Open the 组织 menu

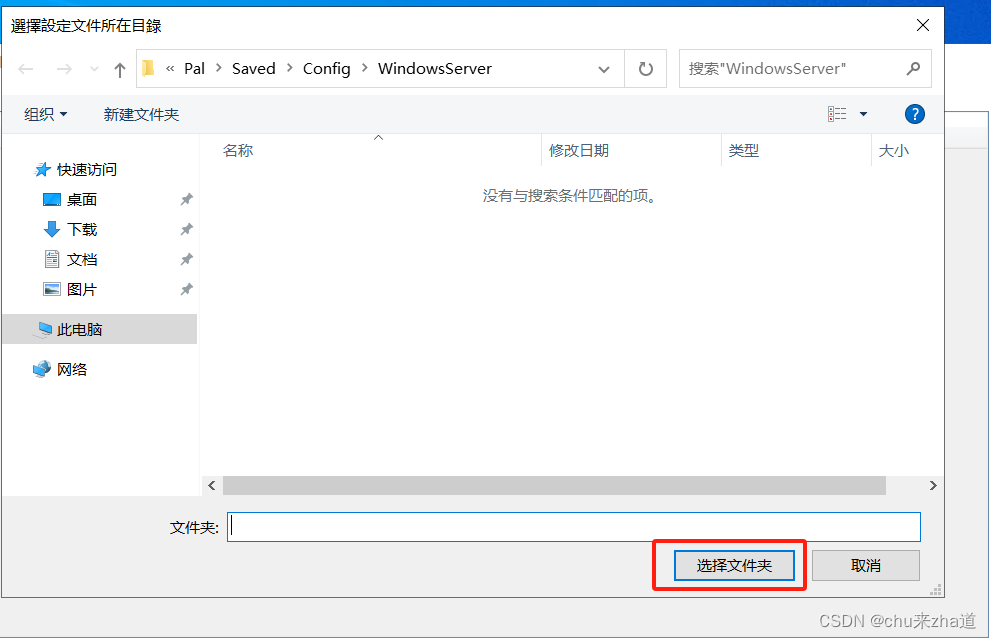tap(46, 114)
